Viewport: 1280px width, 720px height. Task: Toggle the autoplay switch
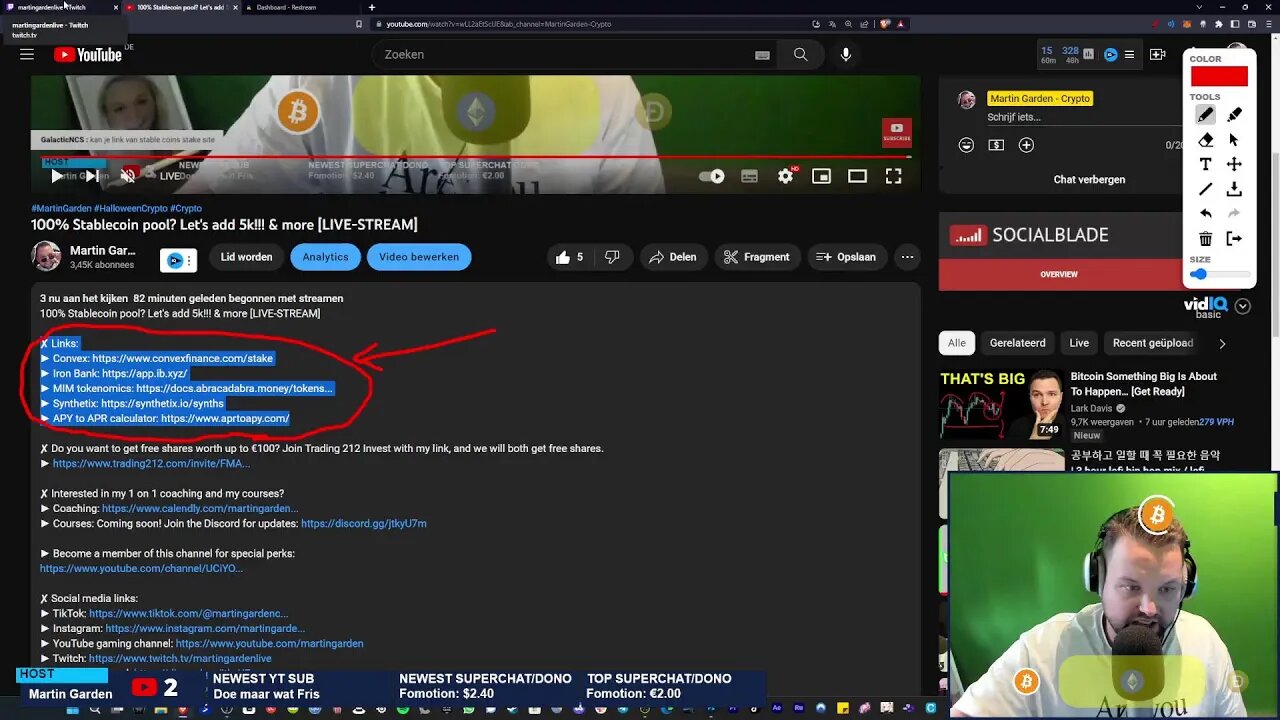[x=711, y=176]
